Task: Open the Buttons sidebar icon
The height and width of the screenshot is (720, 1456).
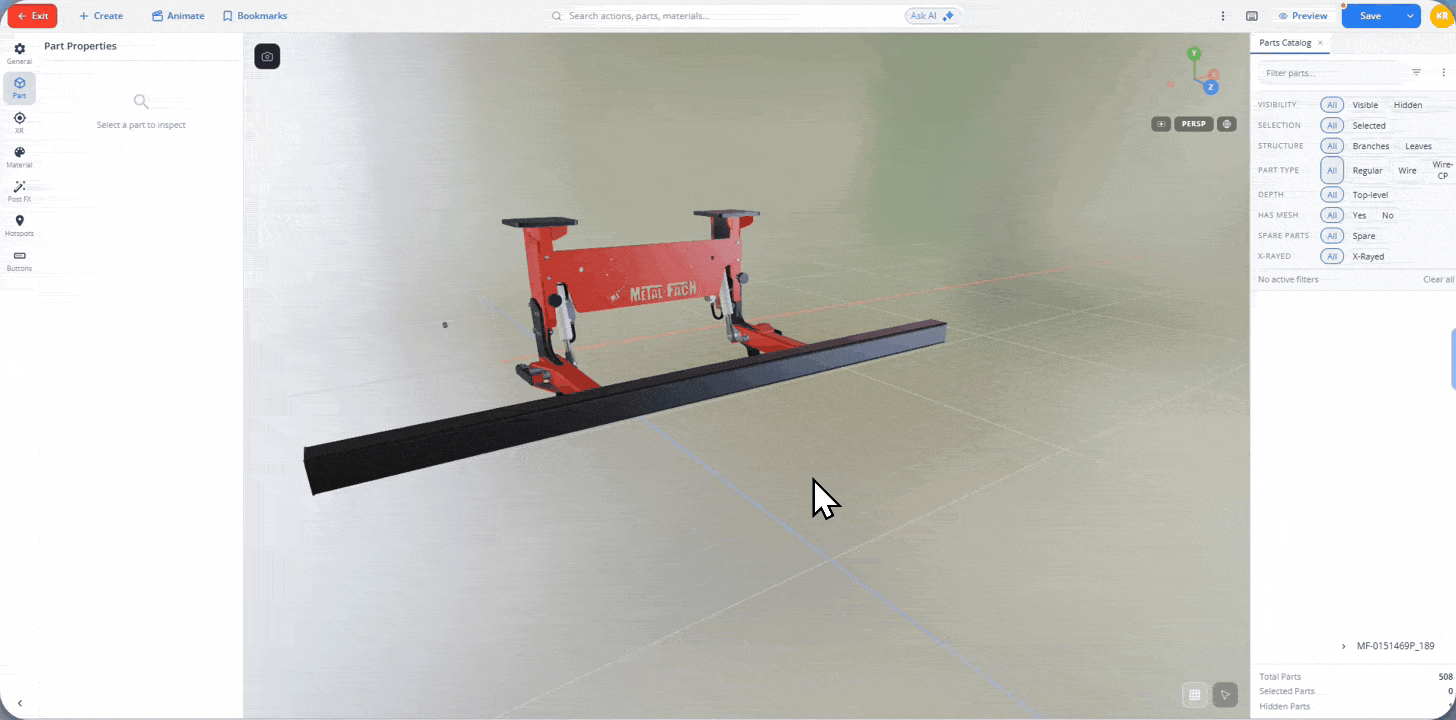Action: coord(19,260)
